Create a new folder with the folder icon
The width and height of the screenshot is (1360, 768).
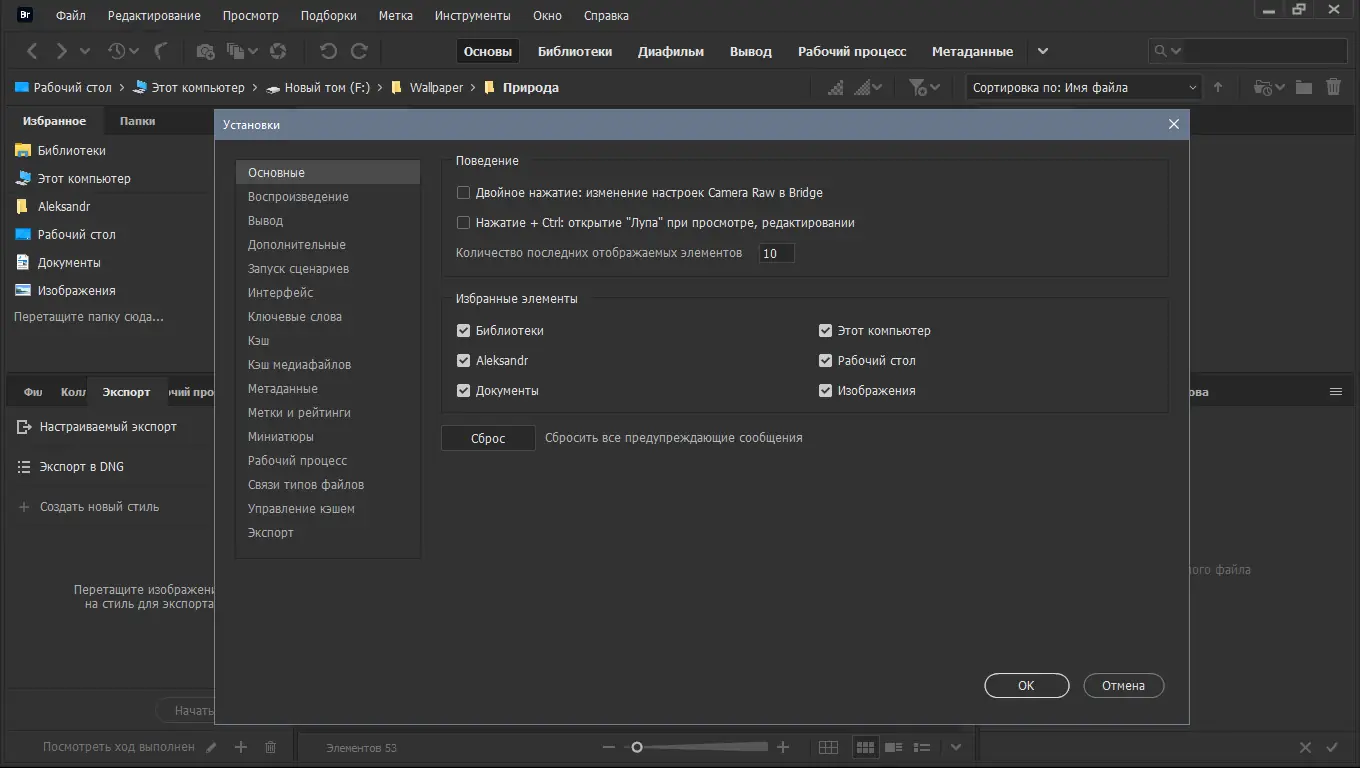pos(1304,87)
